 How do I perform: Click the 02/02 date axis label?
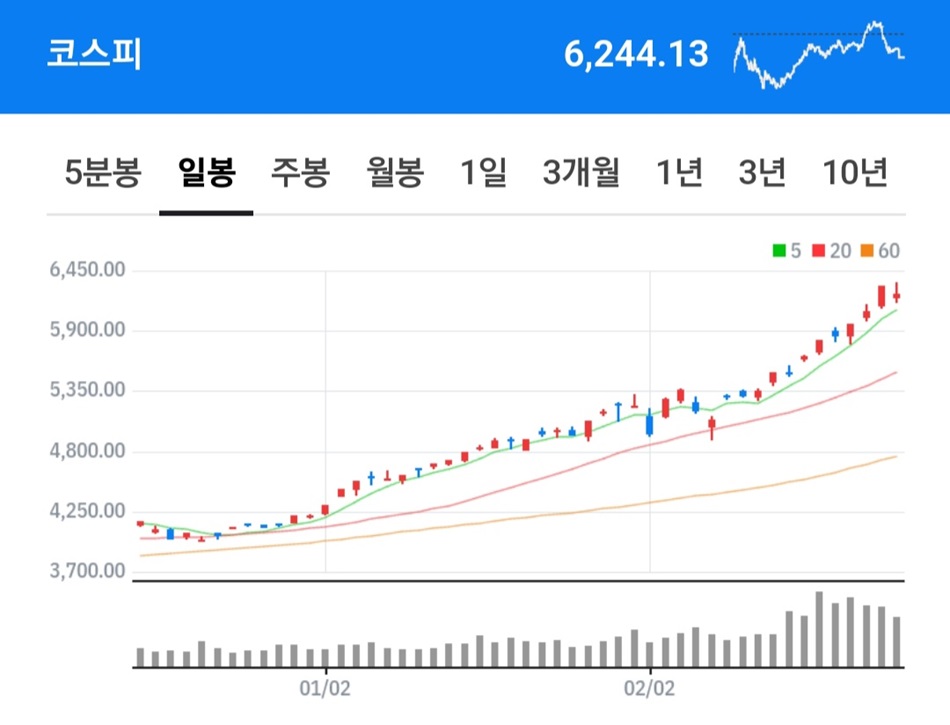(x=649, y=689)
